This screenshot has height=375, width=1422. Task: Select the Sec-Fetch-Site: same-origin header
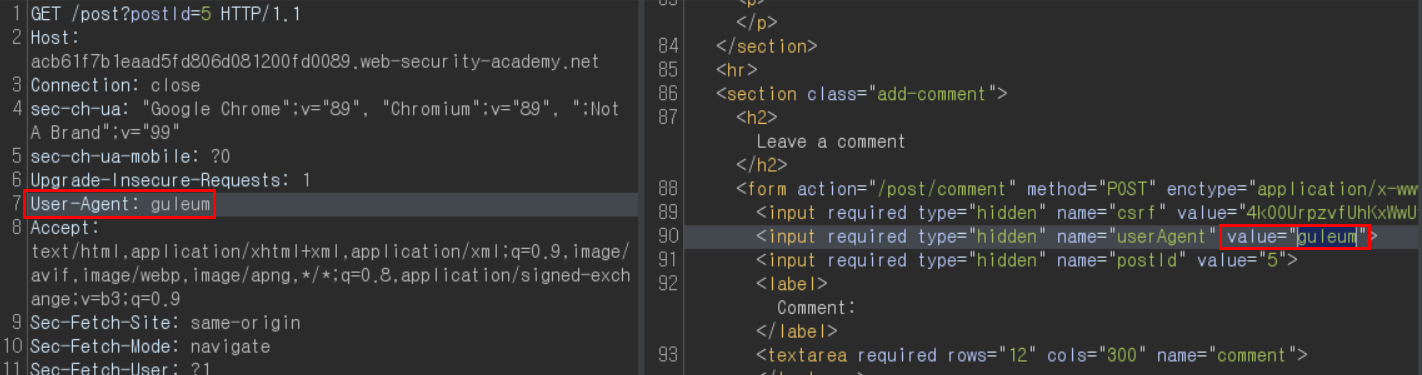coord(165,323)
